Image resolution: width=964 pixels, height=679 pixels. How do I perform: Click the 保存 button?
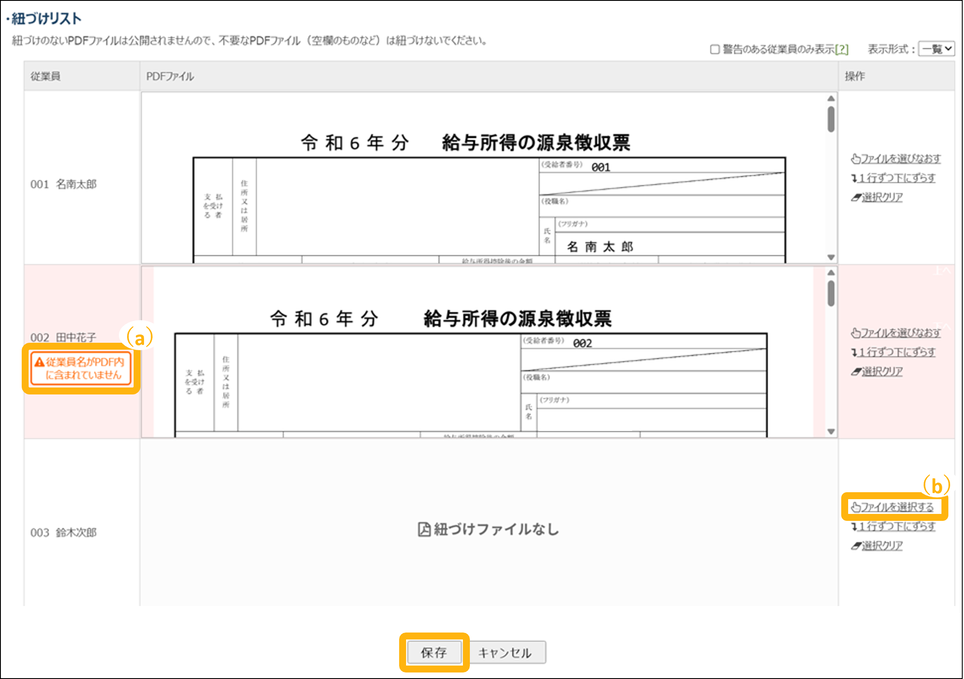(434, 653)
